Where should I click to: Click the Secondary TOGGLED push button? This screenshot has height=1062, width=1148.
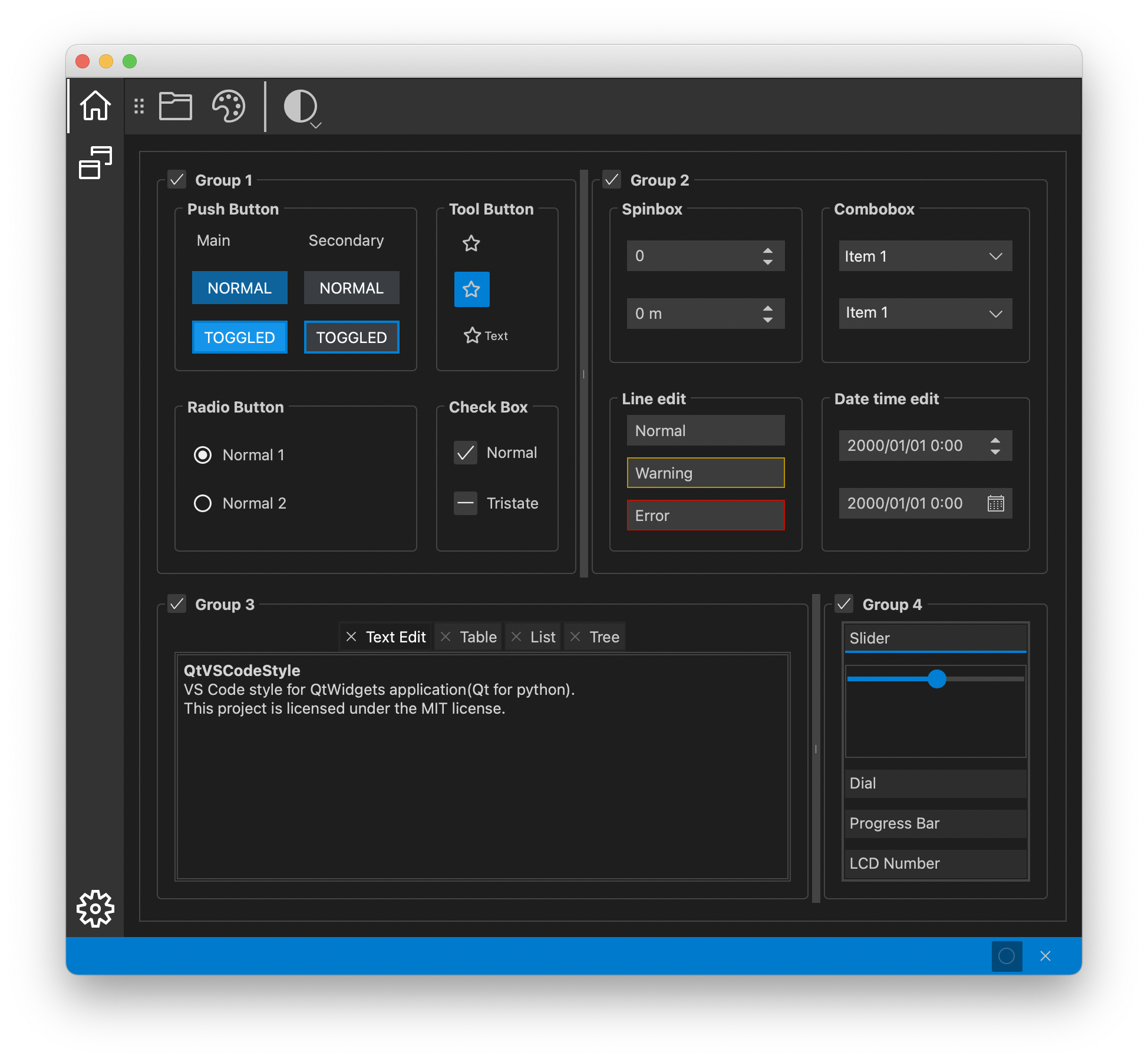(x=351, y=338)
